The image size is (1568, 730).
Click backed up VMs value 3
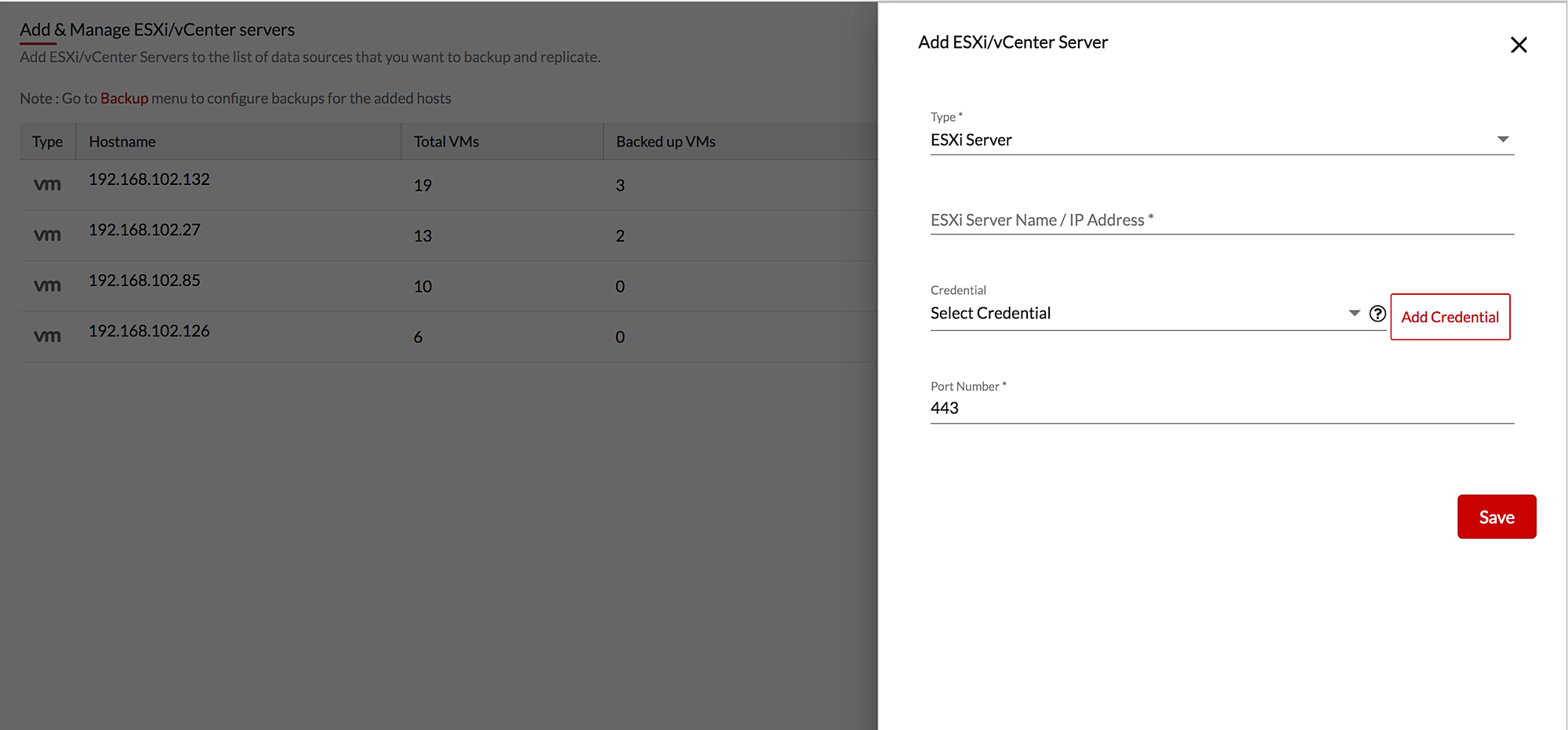click(x=620, y=186)
